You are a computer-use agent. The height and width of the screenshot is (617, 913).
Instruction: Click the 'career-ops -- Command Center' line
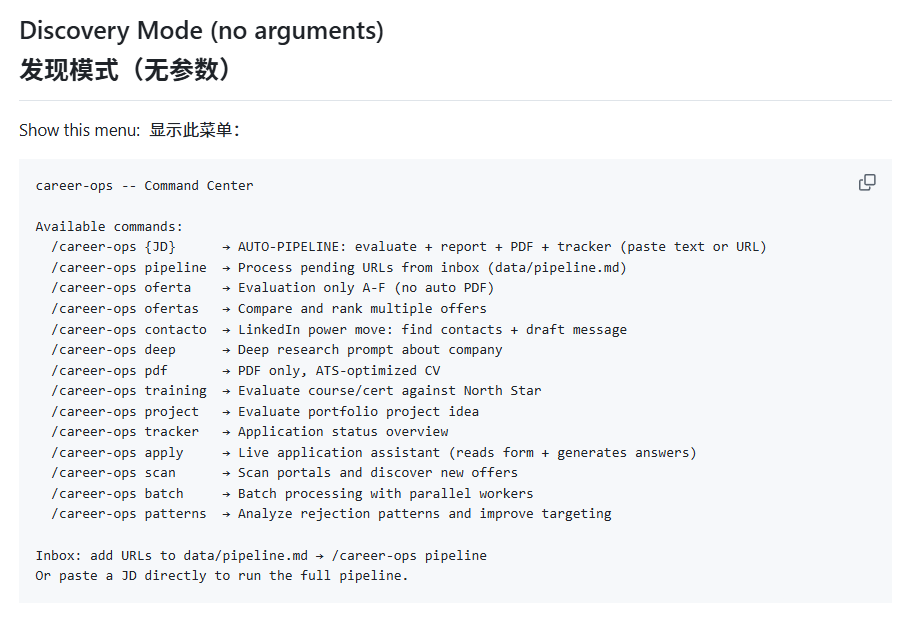(144, 186)
